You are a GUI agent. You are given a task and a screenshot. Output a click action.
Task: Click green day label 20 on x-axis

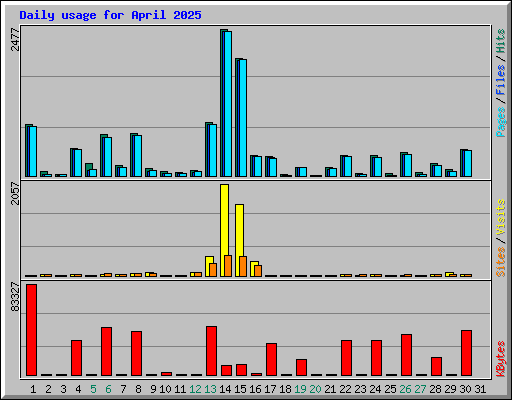coord(315,389)
